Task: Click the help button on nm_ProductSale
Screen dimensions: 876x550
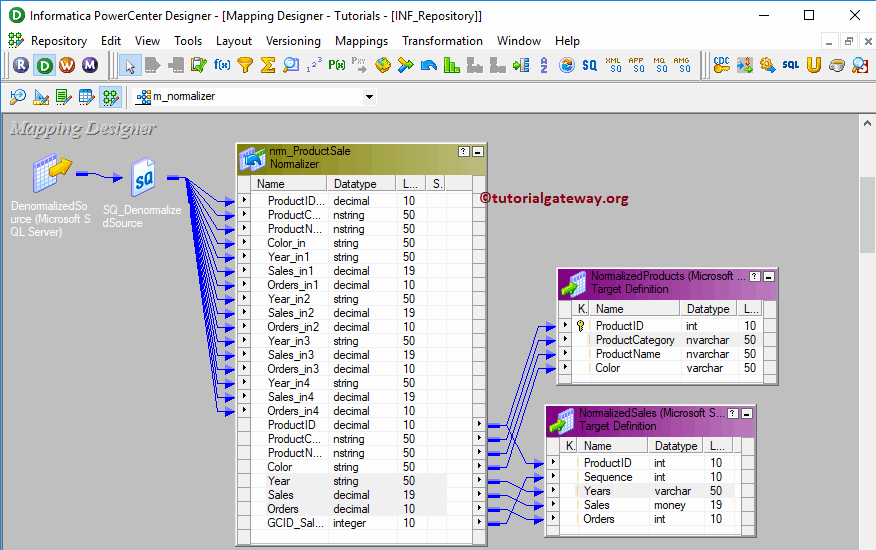Action: [464, 151]
